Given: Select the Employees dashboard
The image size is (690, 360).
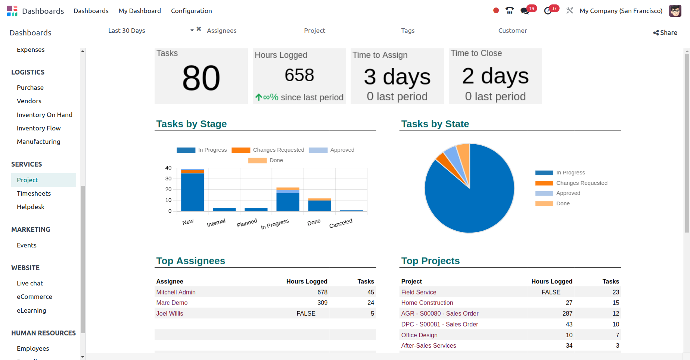Looking at the screenshot, I should click(33, 349).
